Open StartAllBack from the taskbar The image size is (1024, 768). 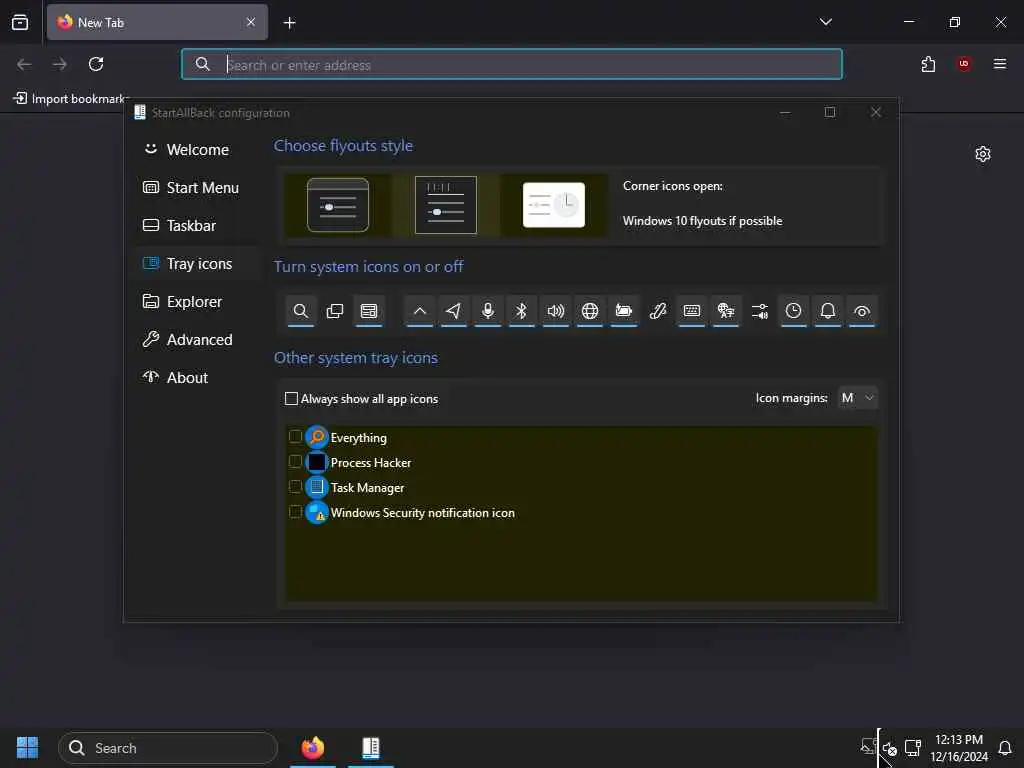(x=371, y=748)
